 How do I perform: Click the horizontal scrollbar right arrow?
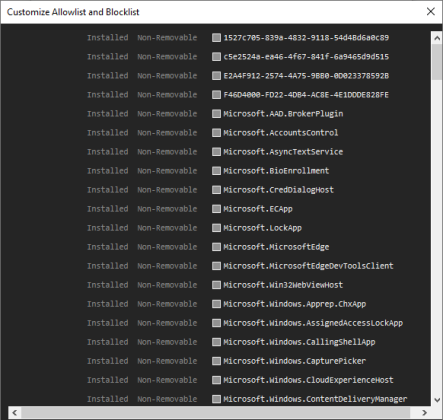point(424,413)
